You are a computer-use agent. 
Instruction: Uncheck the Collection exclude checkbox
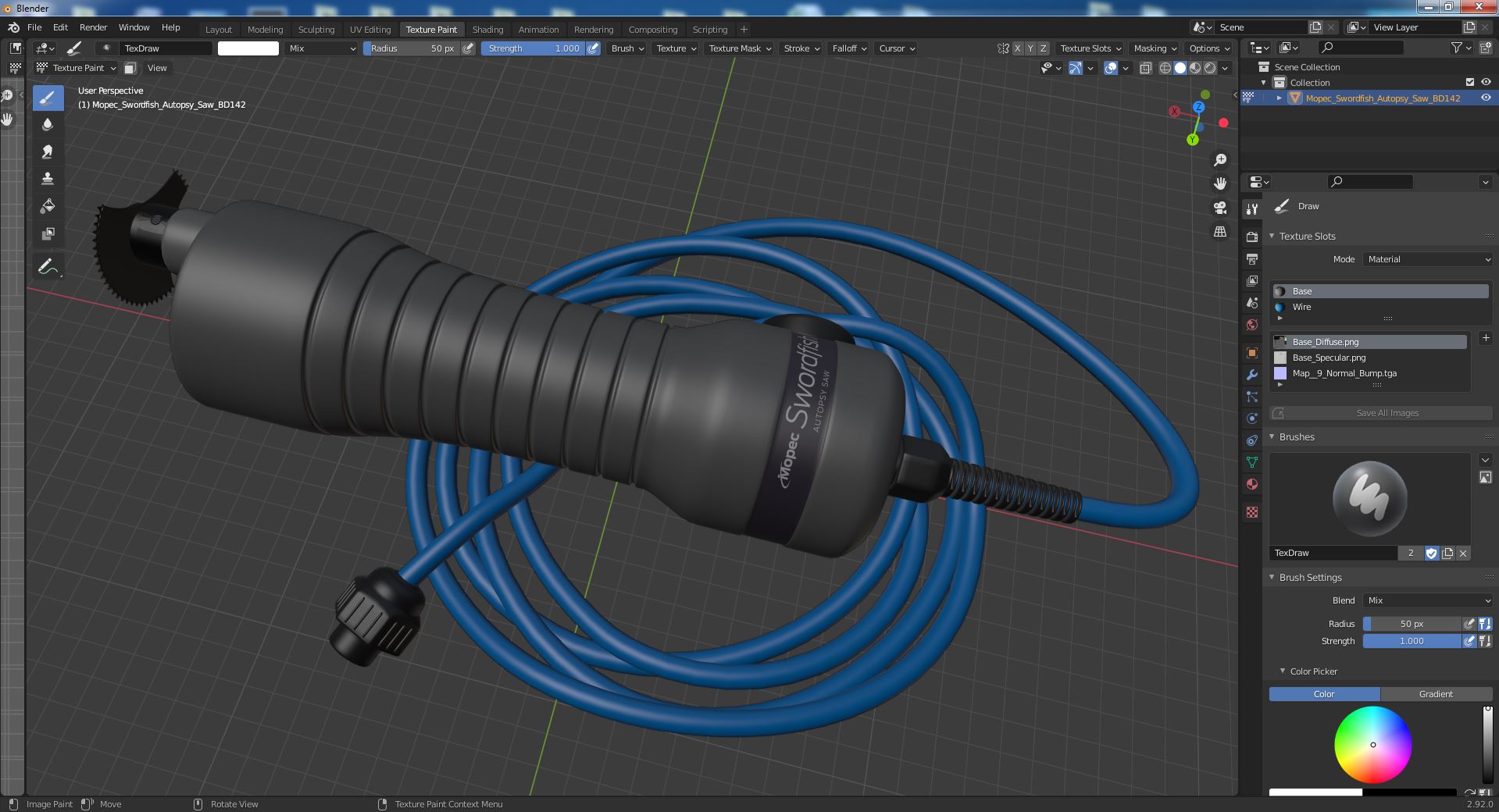pos(1470,82)
